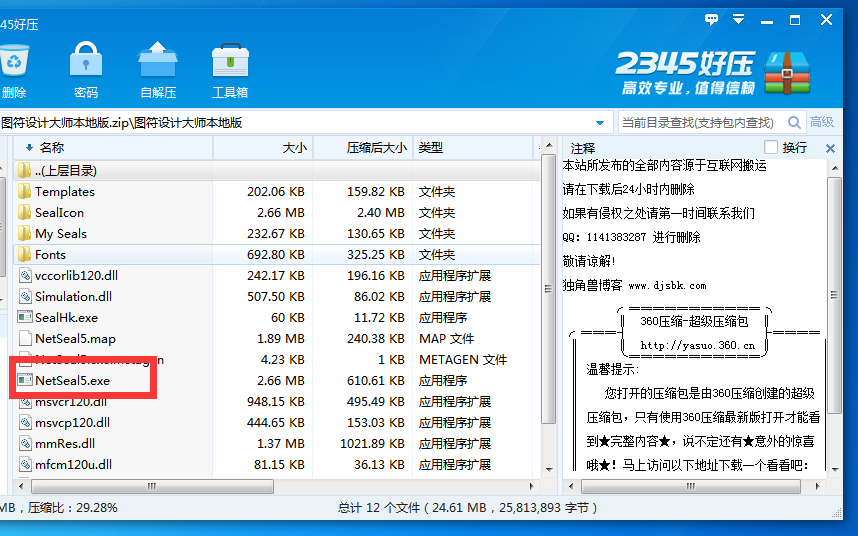Click the 高级 advanced search link

click(822, 122)
